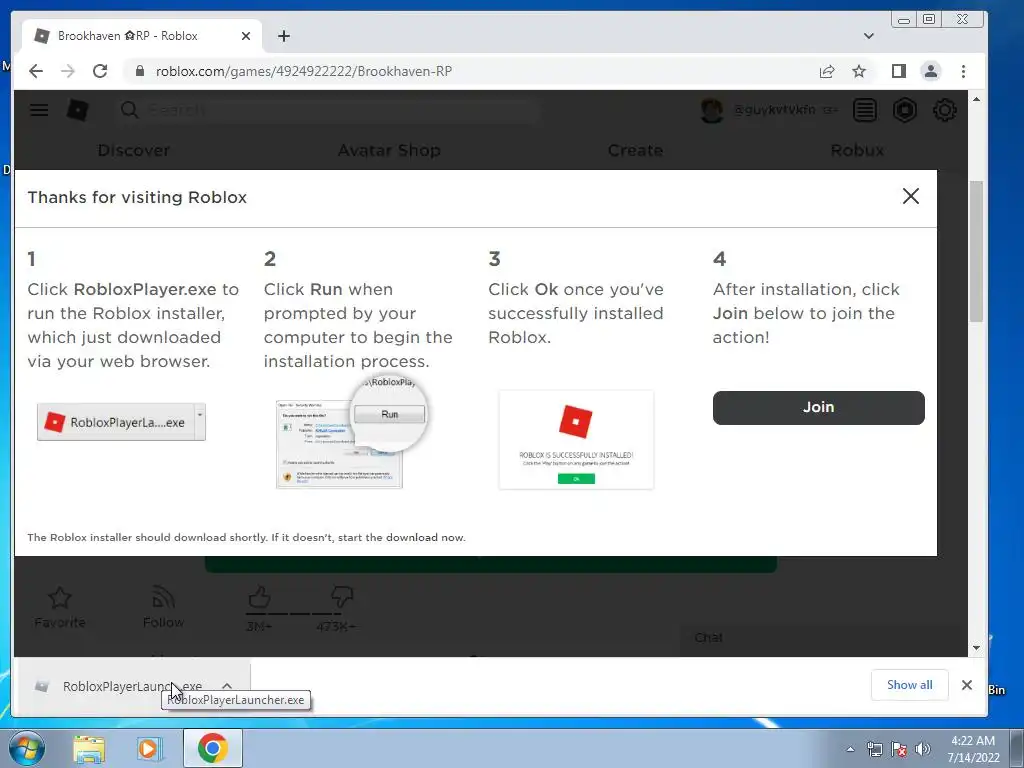Open the volume speaker tray icon
The image size is (1024, 768).
(923, 749)
